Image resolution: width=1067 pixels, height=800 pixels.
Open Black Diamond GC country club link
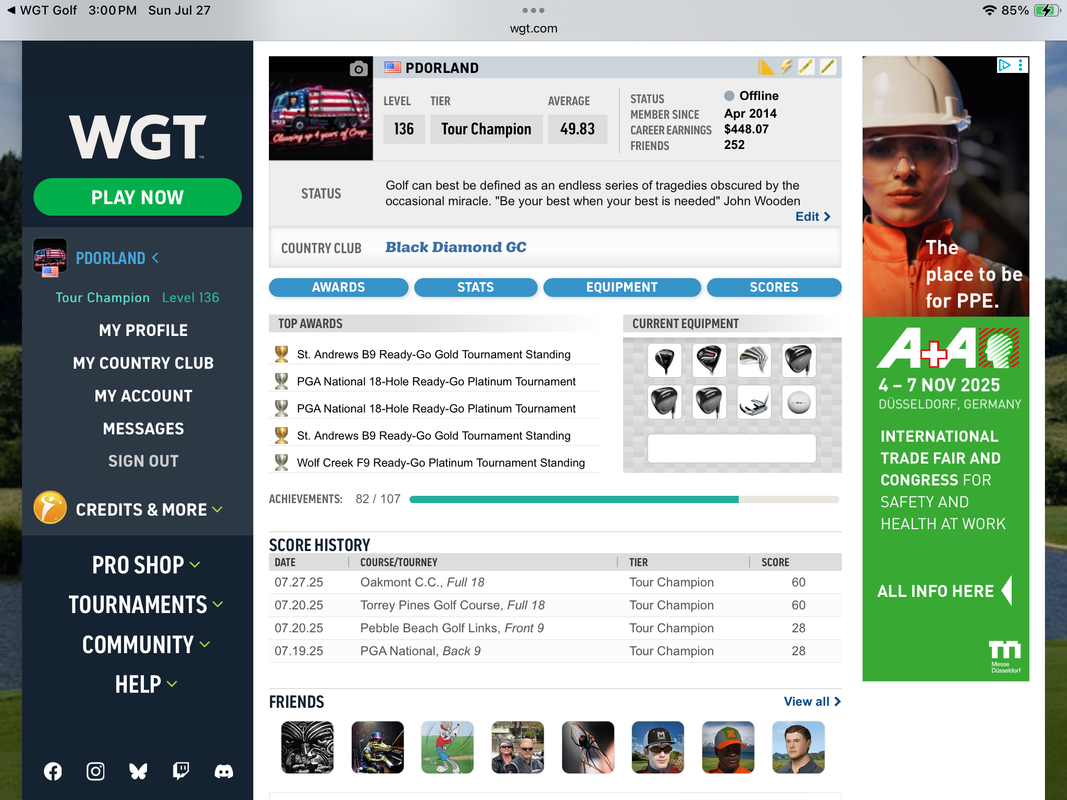coord(455,247)
